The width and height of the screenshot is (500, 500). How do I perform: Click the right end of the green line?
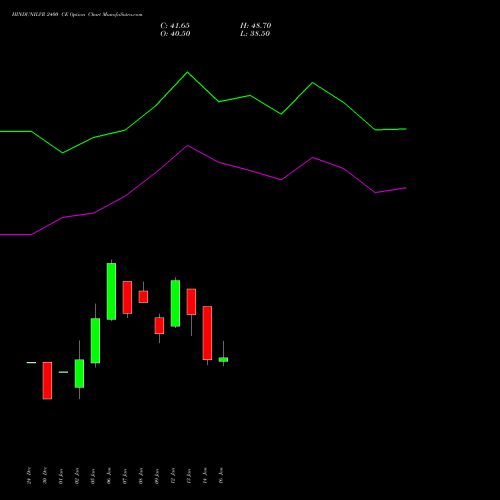(406, 129)
